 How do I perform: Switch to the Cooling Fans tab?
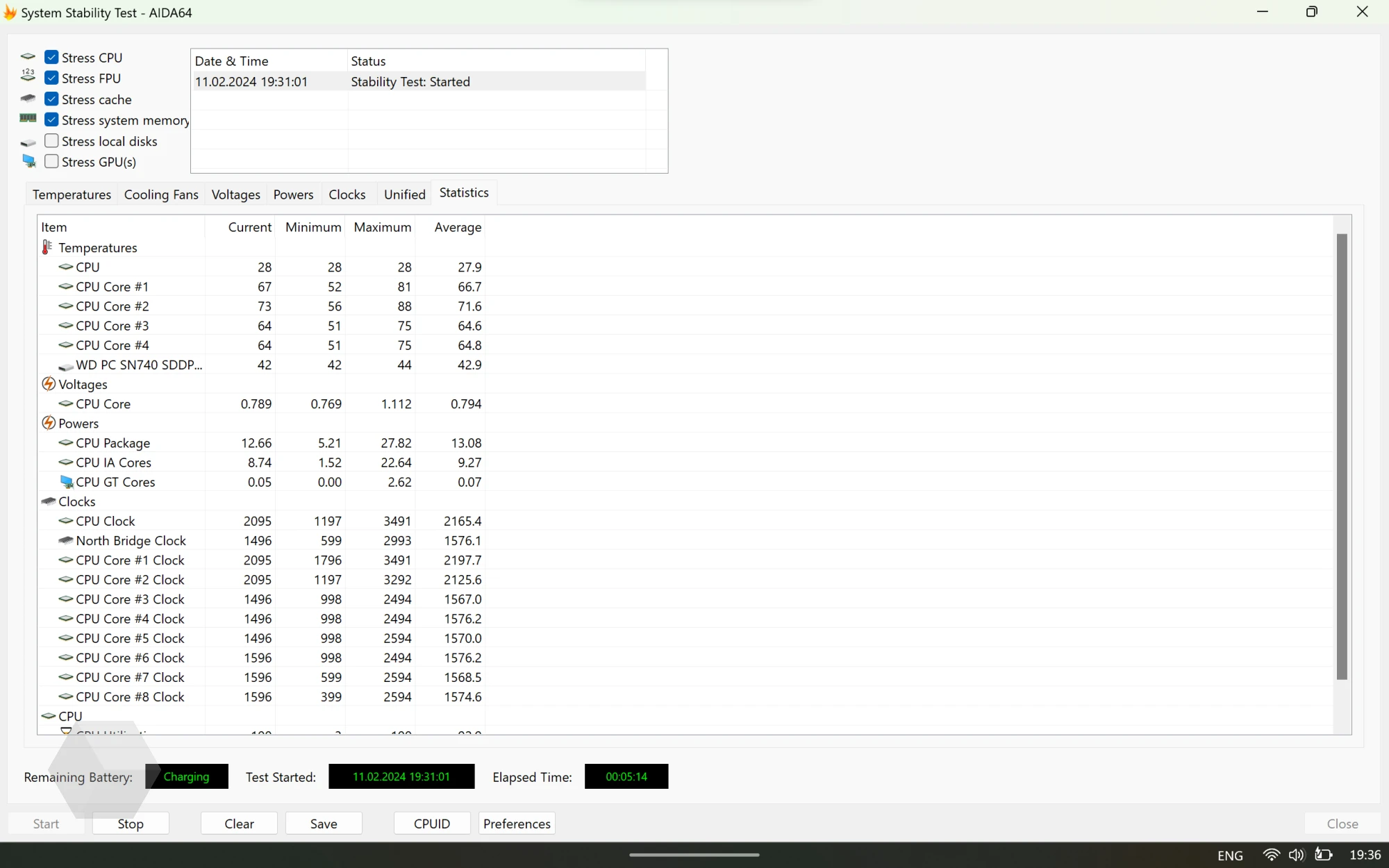[161, 194]
